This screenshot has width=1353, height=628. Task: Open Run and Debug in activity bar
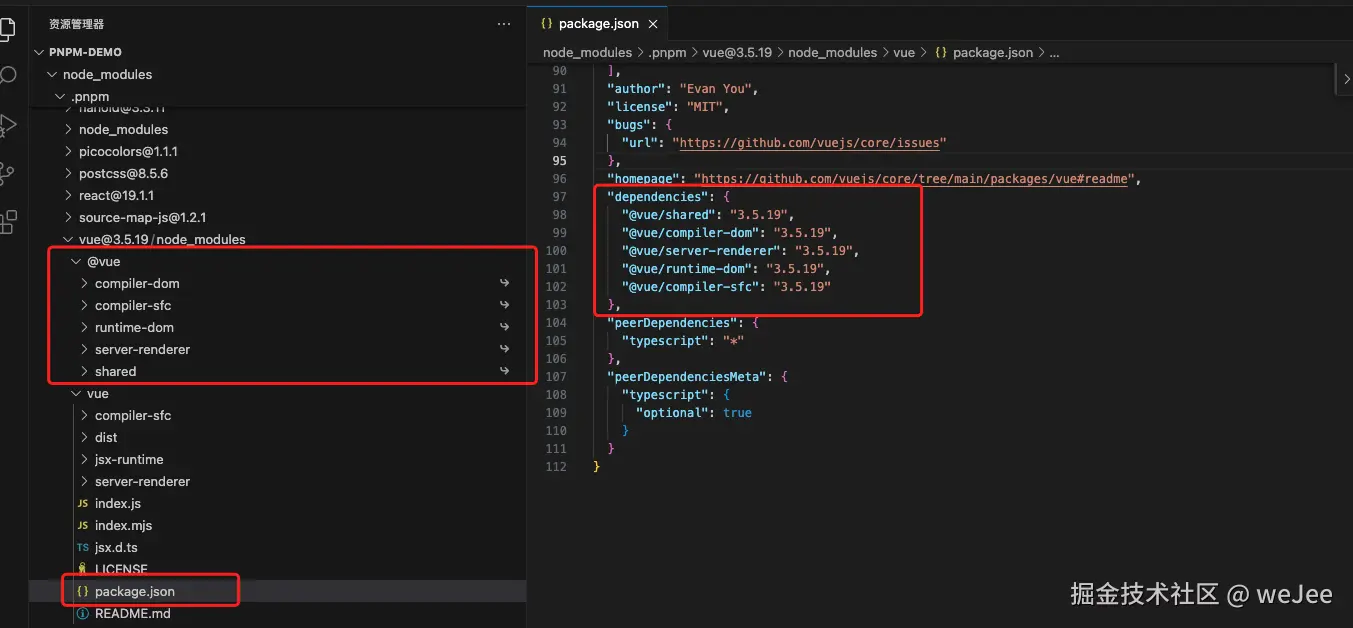coord(7,125)
